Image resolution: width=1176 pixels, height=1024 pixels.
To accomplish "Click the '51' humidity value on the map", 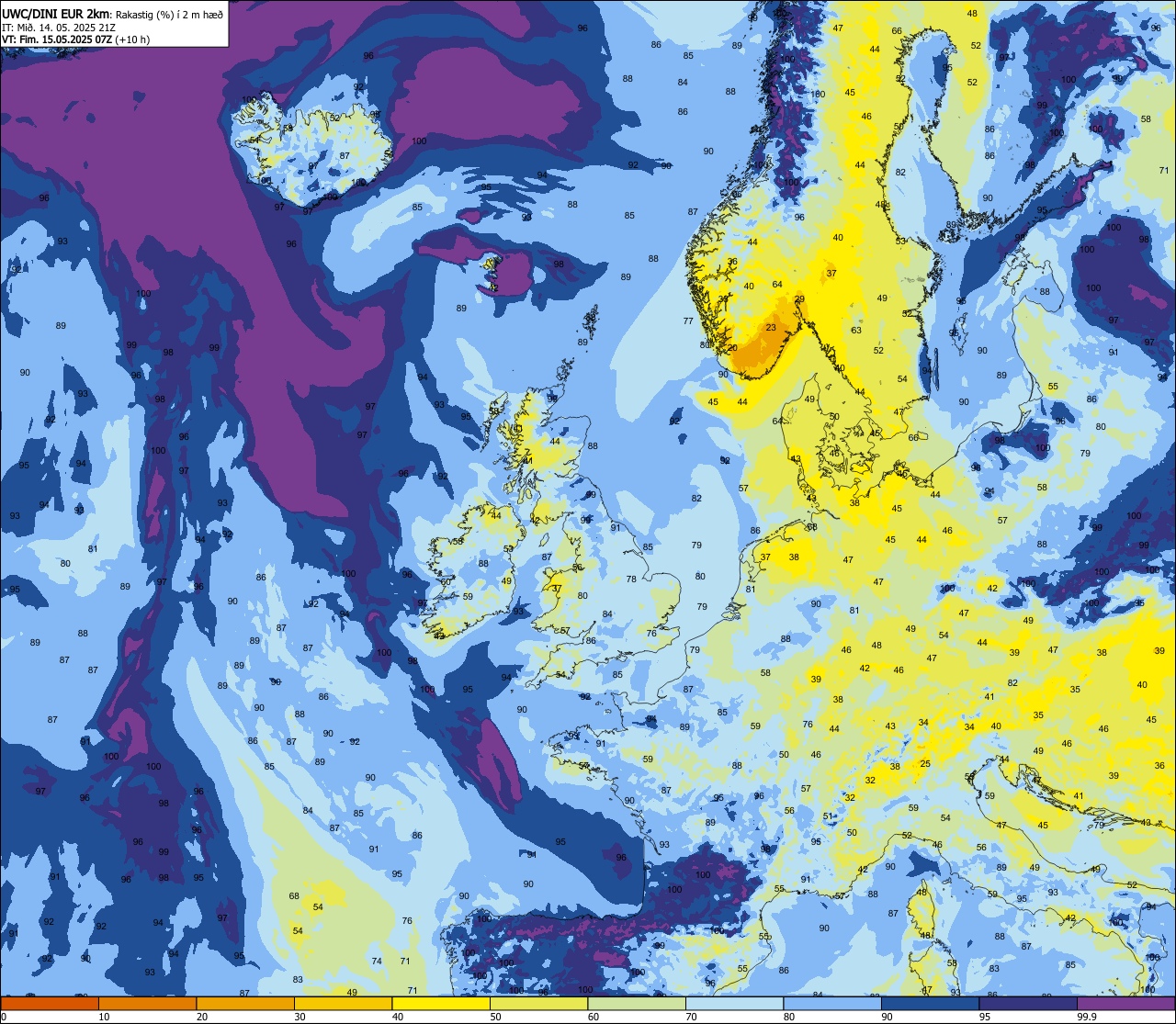I will 828,816.
